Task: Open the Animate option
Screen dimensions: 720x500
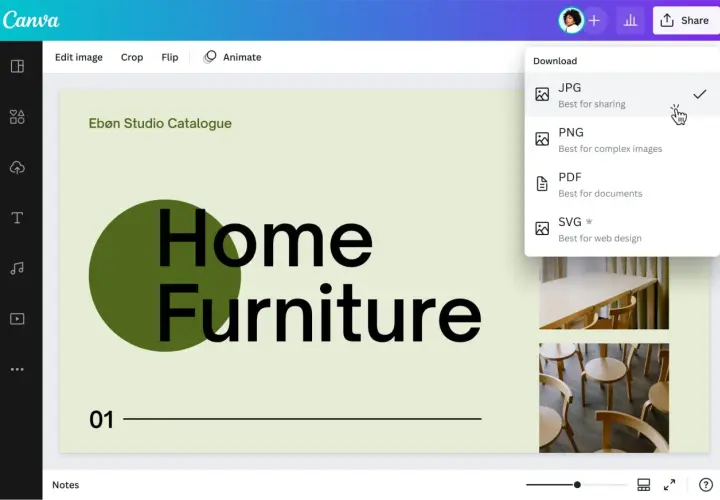Action: [232, 57]
